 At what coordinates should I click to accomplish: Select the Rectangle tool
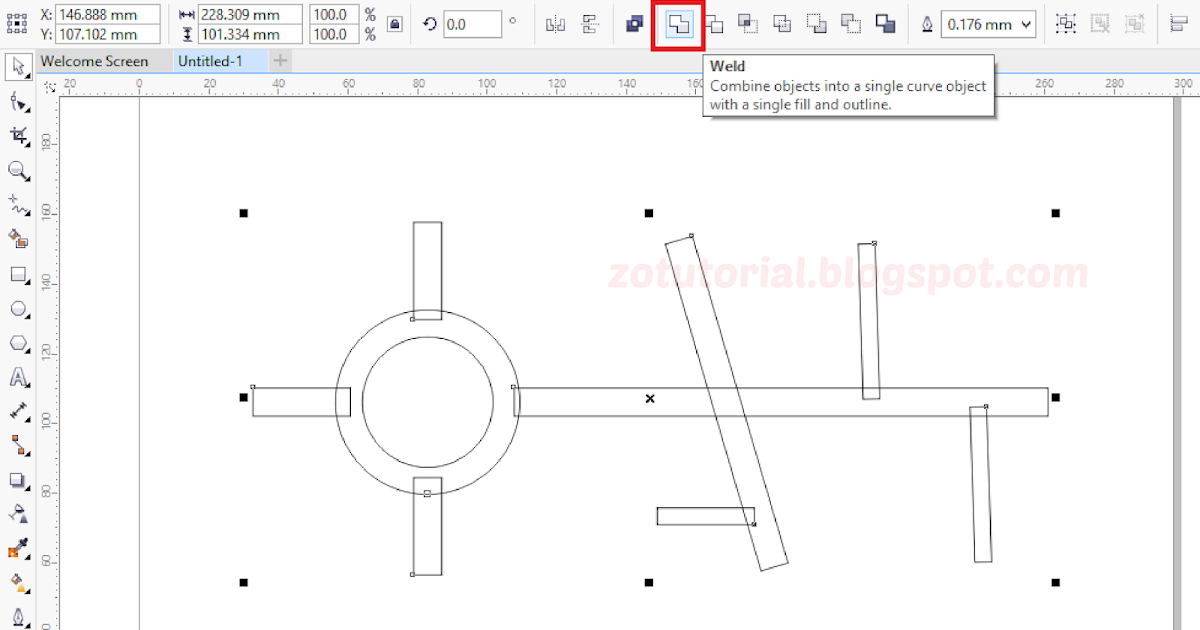click(x=18, y=274)
